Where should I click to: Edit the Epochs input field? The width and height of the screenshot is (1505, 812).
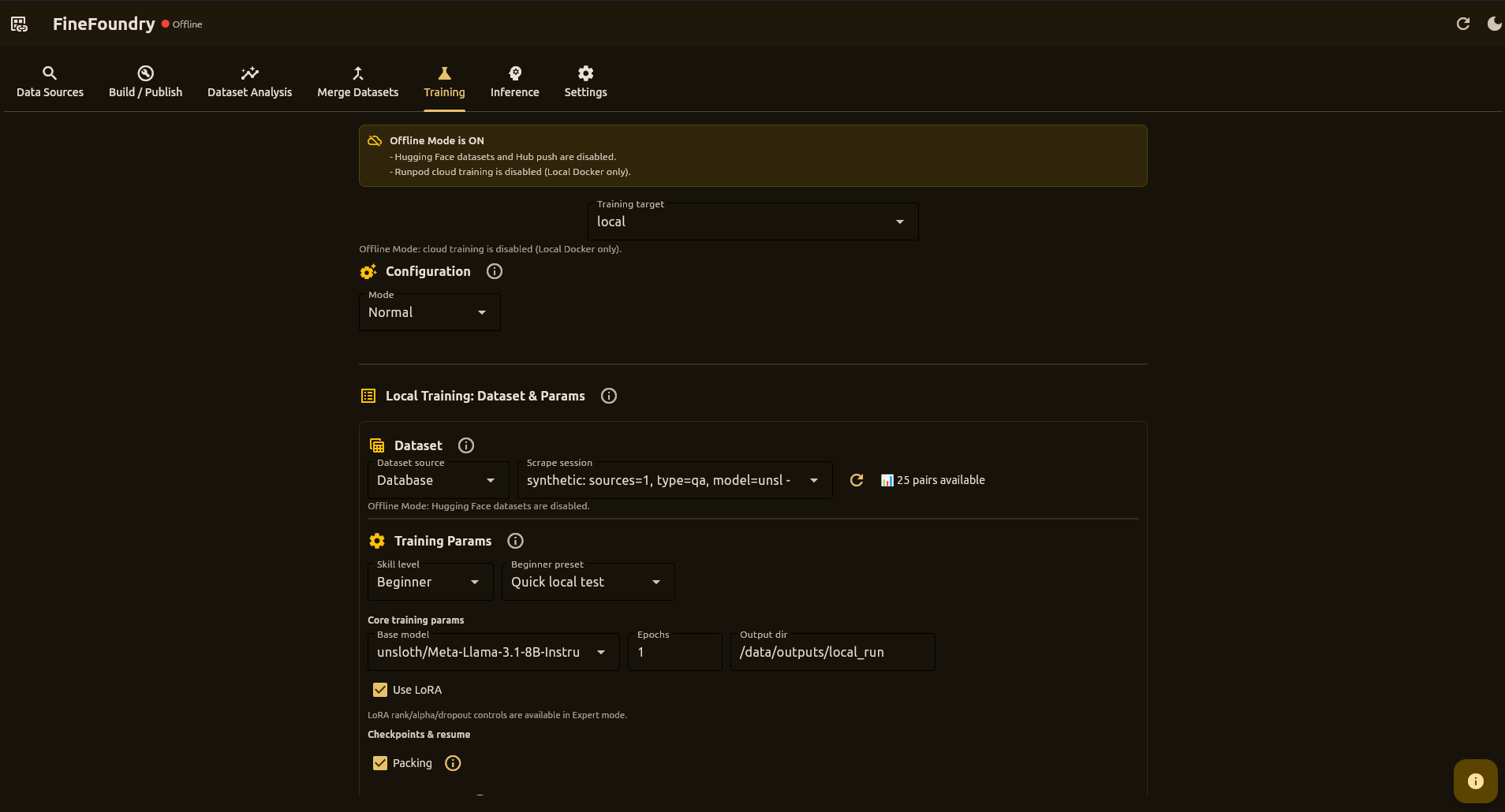pos(674,652)
